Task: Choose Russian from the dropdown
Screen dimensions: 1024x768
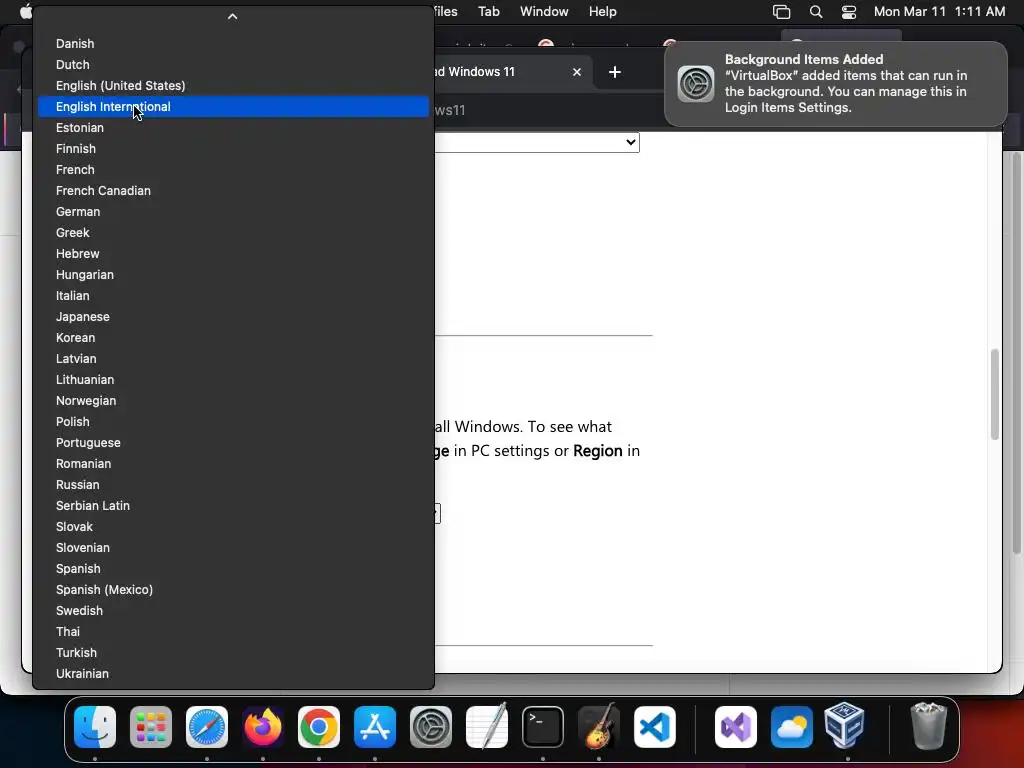Action: pyautogui.click(x=233, y=485)
